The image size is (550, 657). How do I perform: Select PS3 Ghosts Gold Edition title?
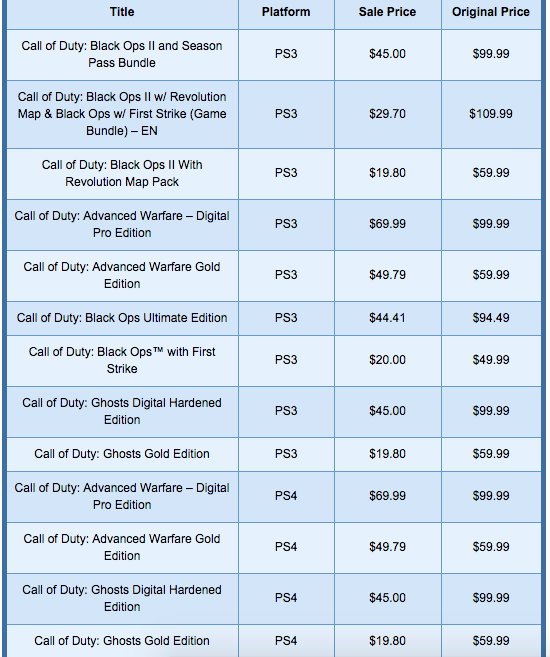(122, 454)
